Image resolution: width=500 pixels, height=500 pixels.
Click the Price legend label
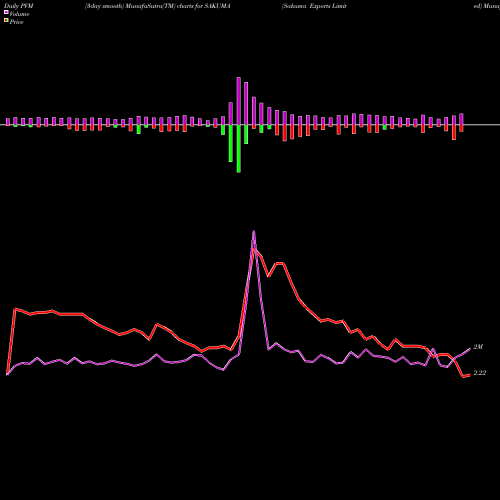pyautogui.click(x=16, y=22)
